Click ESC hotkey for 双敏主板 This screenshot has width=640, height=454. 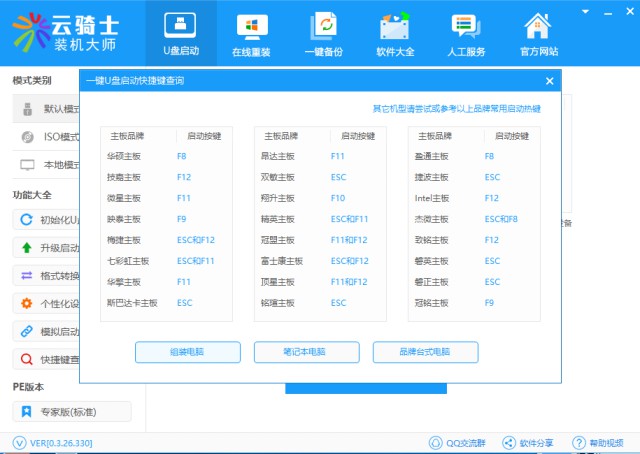(338, 177)
